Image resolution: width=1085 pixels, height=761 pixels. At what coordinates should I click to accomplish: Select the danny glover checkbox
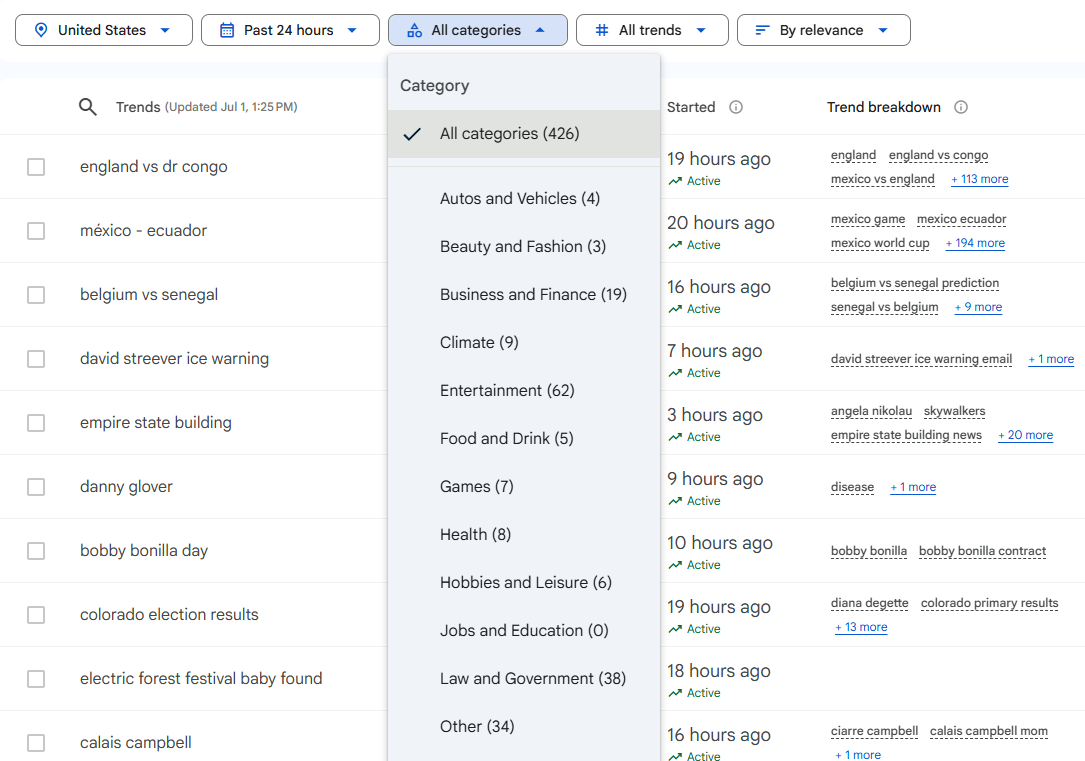[36, 486]
